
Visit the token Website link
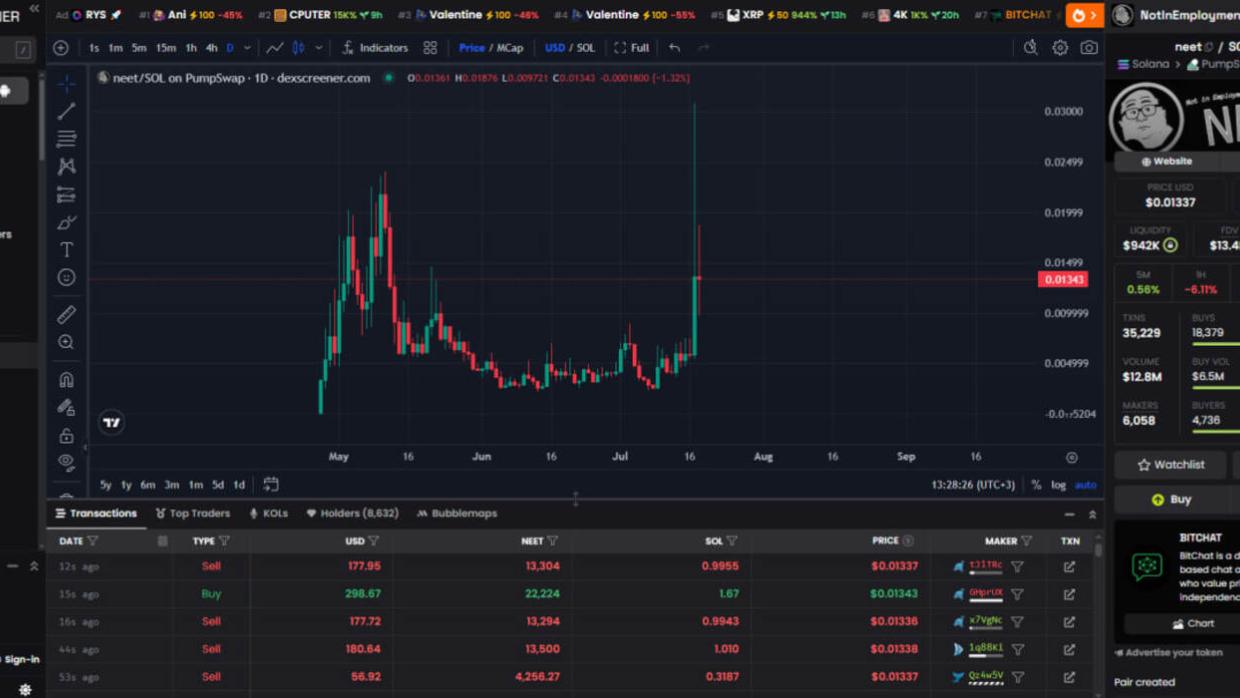[1167, 161]
